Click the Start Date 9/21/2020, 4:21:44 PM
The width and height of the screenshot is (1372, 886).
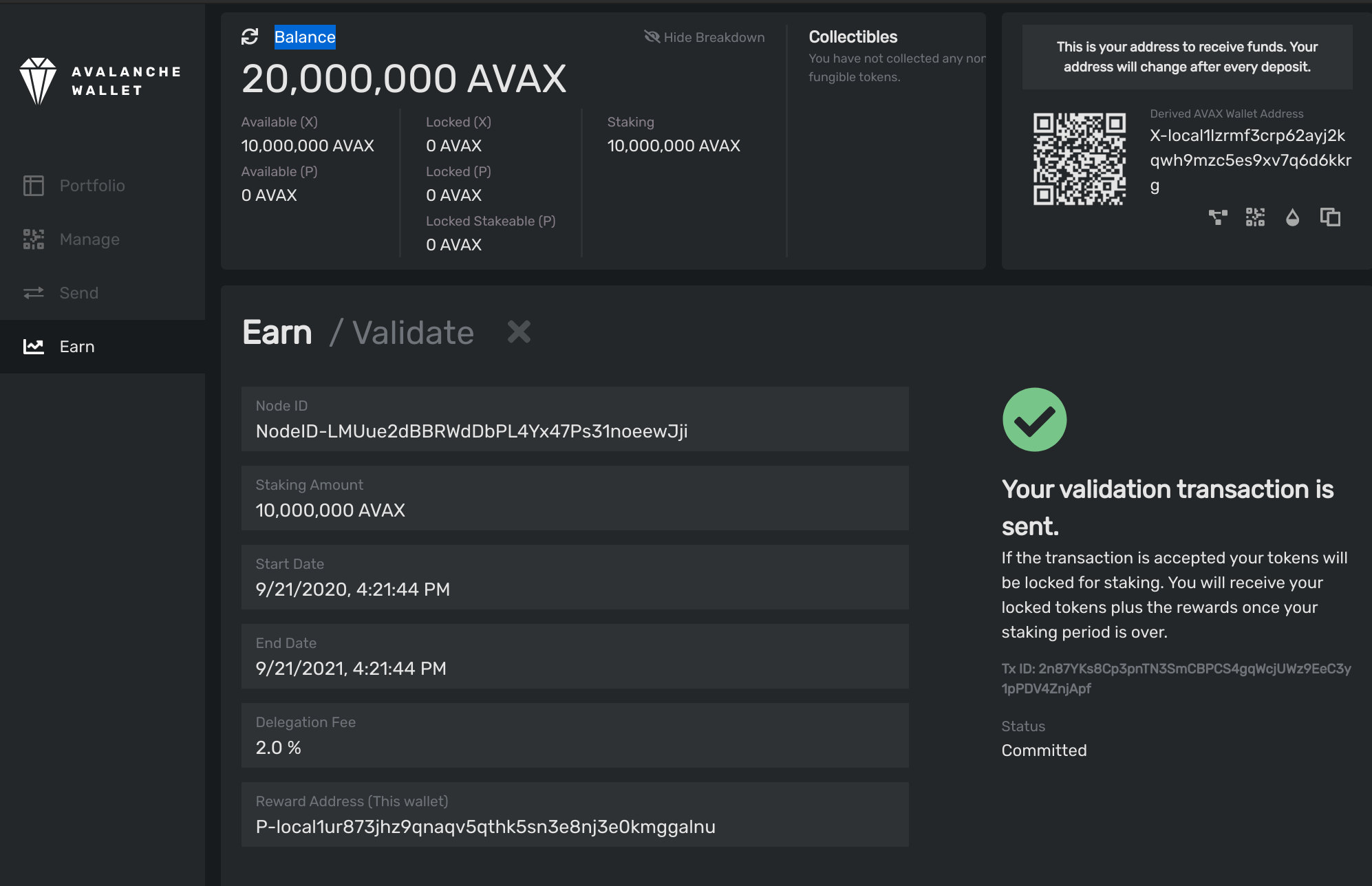[x=352, y=590]
